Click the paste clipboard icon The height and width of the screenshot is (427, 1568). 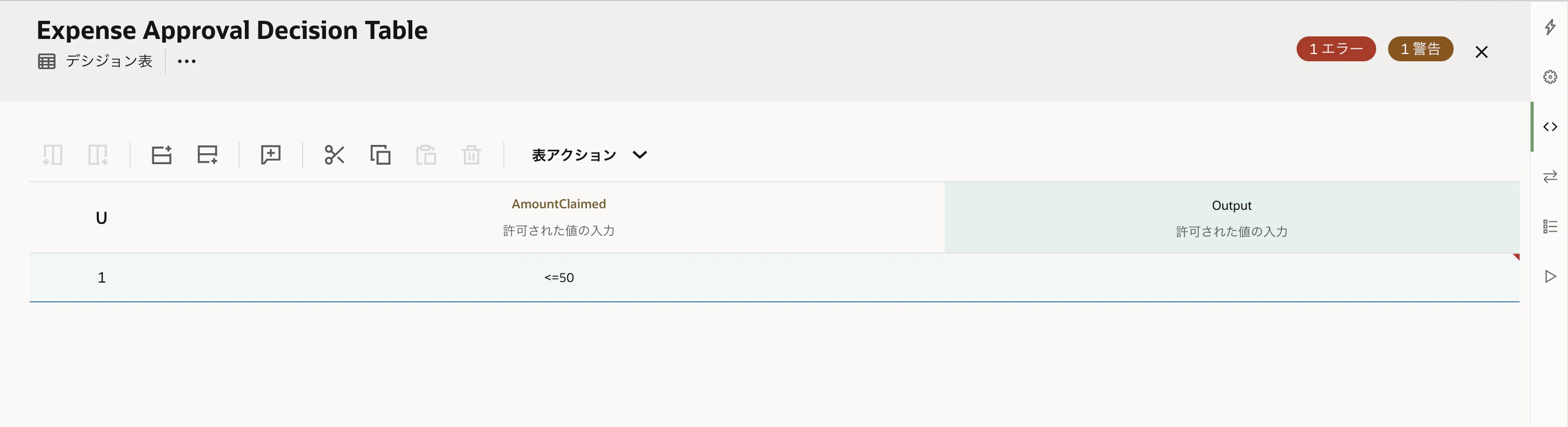point(426,154)
